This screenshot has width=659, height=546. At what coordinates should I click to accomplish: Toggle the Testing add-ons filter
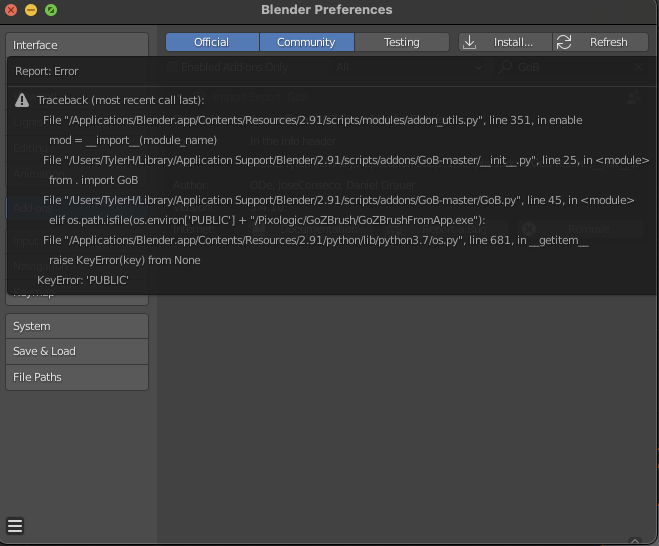(402, 42)
